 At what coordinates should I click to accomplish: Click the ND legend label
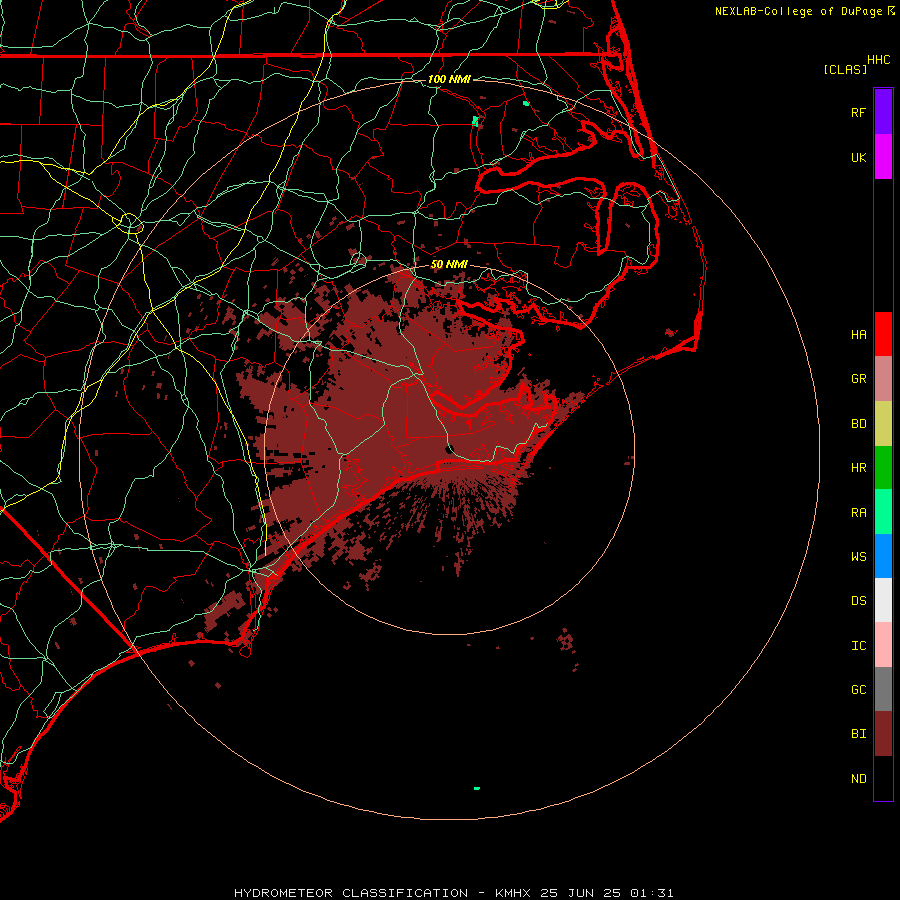tap(858, 779)
